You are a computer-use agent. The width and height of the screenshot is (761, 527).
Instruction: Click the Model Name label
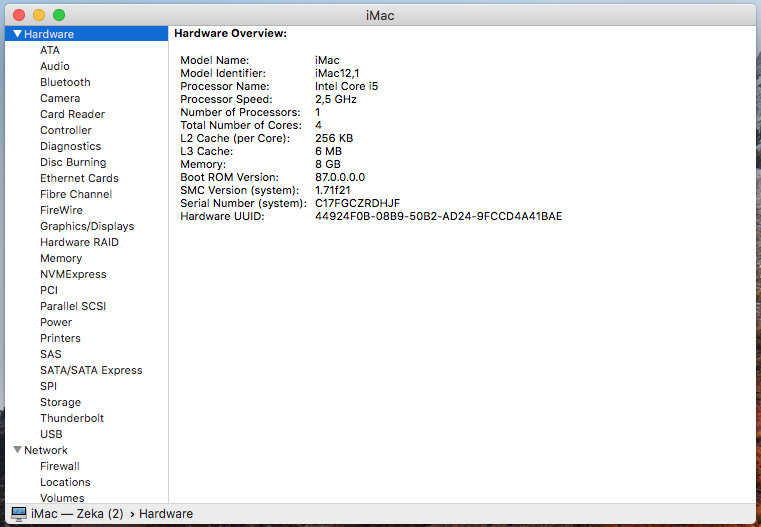click(215, 60)
